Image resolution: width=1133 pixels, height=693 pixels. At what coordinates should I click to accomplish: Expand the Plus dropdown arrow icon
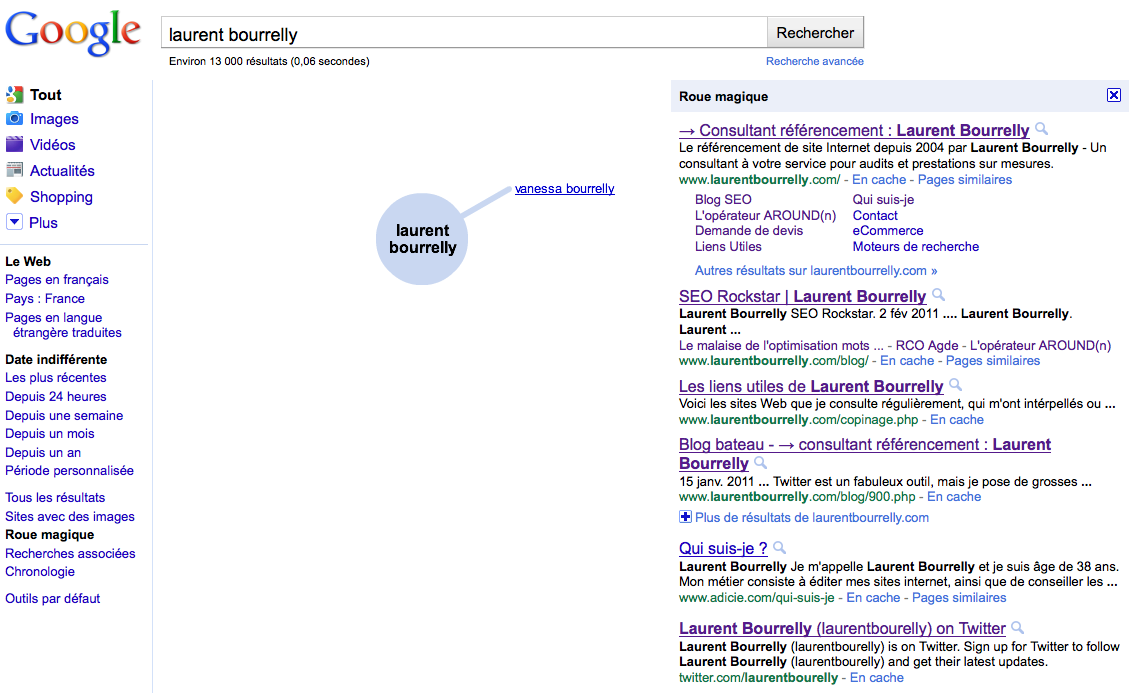click(x=14, y=222)
